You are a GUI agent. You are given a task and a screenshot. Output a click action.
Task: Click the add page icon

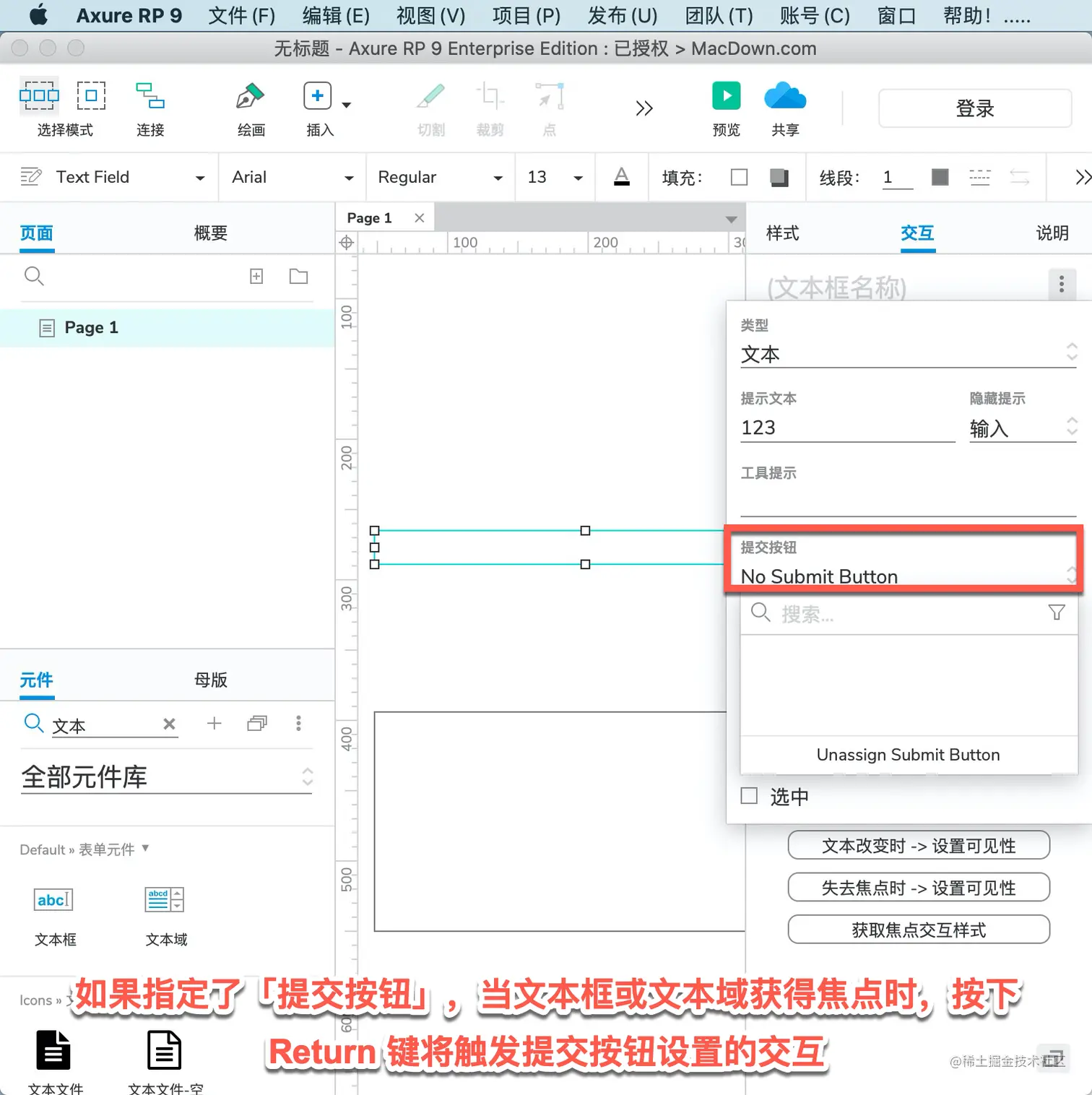[x=256, y=276]
